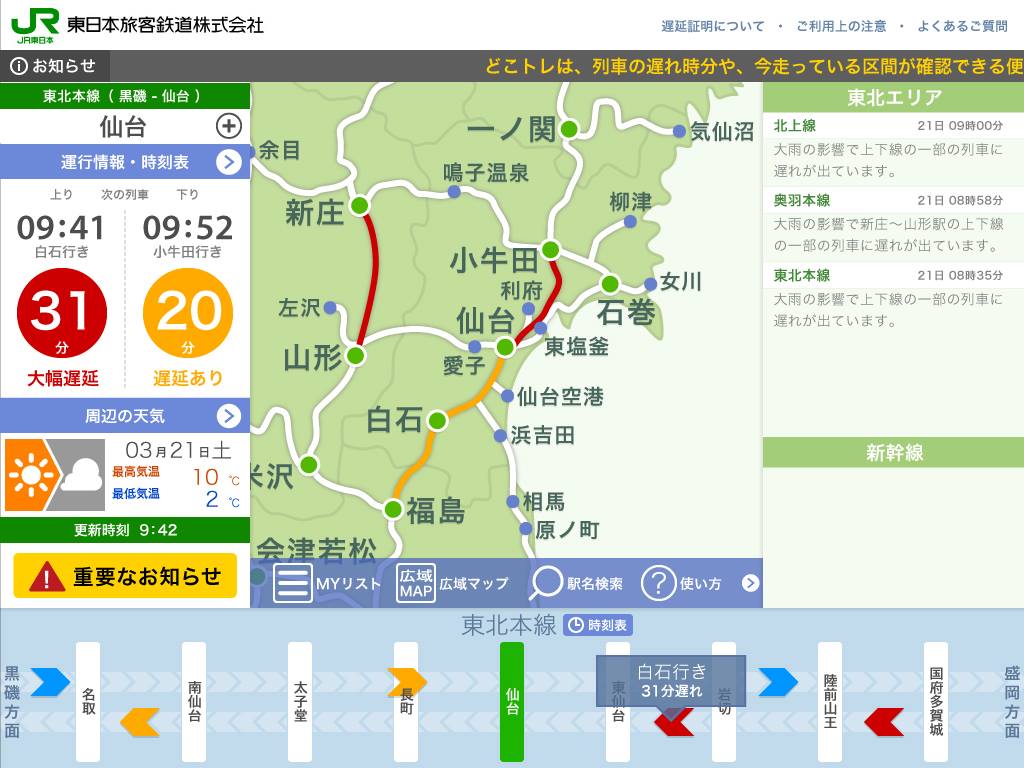This screenshot has height=768, width=1024.
Task: Open MYリスト menu icon
Action: [292, 583]
